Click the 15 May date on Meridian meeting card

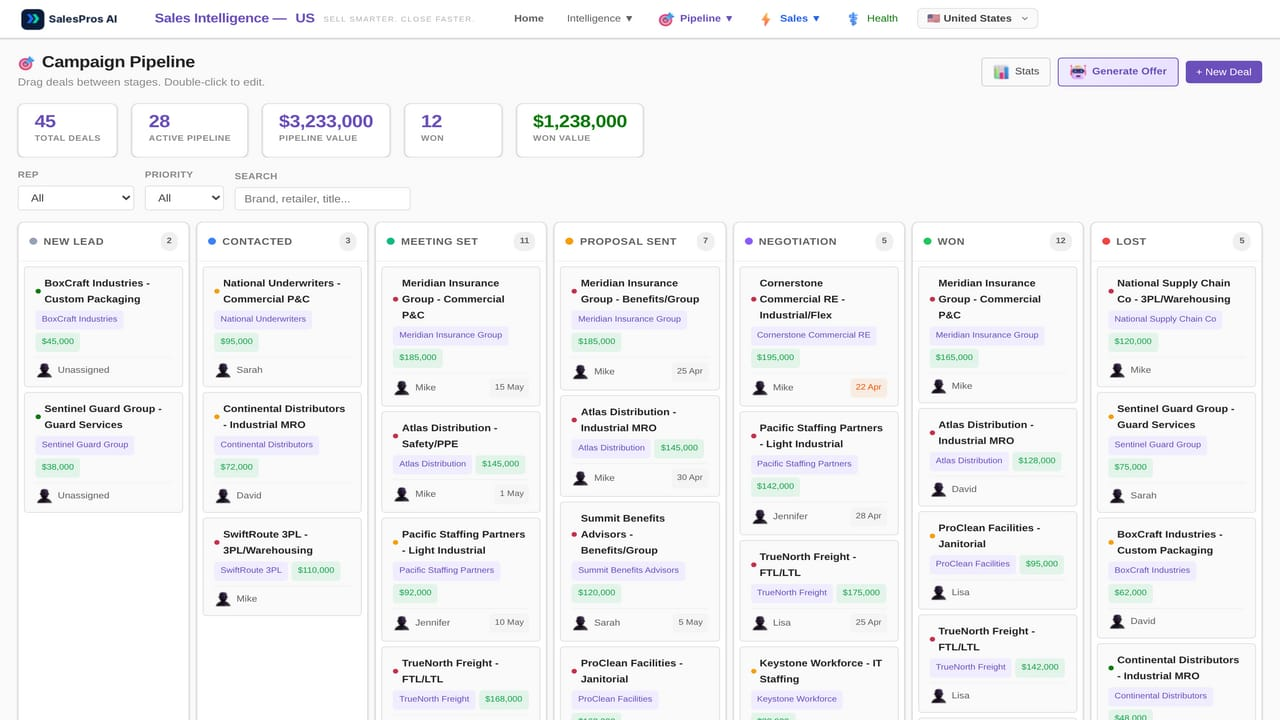(x=509, y=387)
